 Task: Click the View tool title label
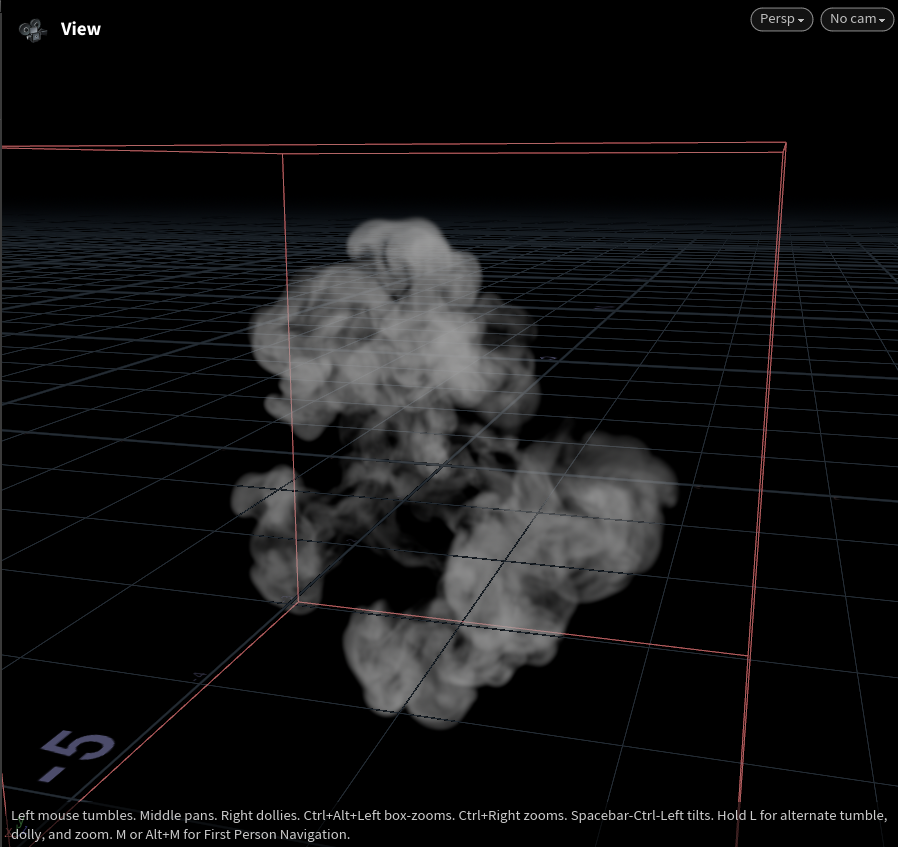(81, 29)
